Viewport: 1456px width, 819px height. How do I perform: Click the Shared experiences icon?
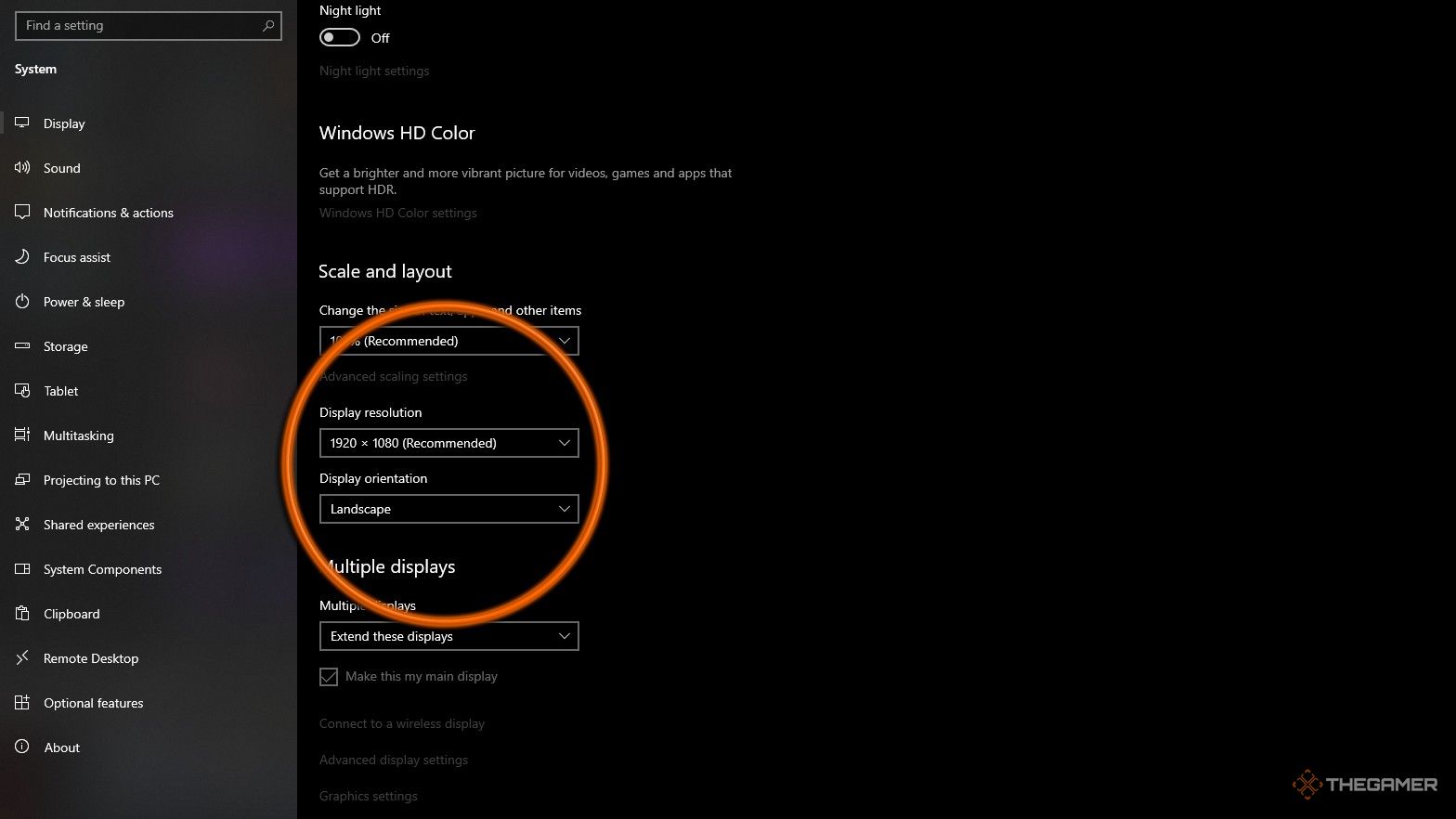(22, 524)
